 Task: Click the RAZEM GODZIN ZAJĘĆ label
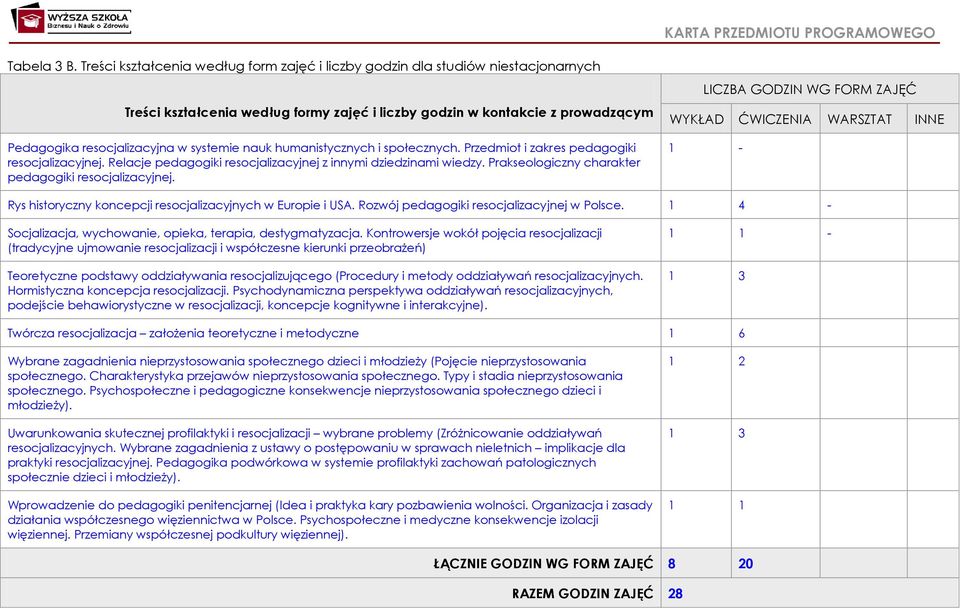[x=583, y=593]
